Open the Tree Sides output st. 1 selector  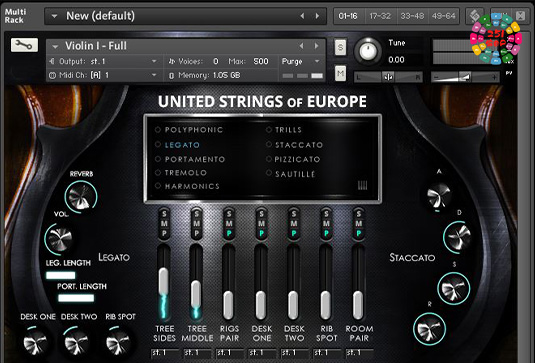[x=164, y=353]
